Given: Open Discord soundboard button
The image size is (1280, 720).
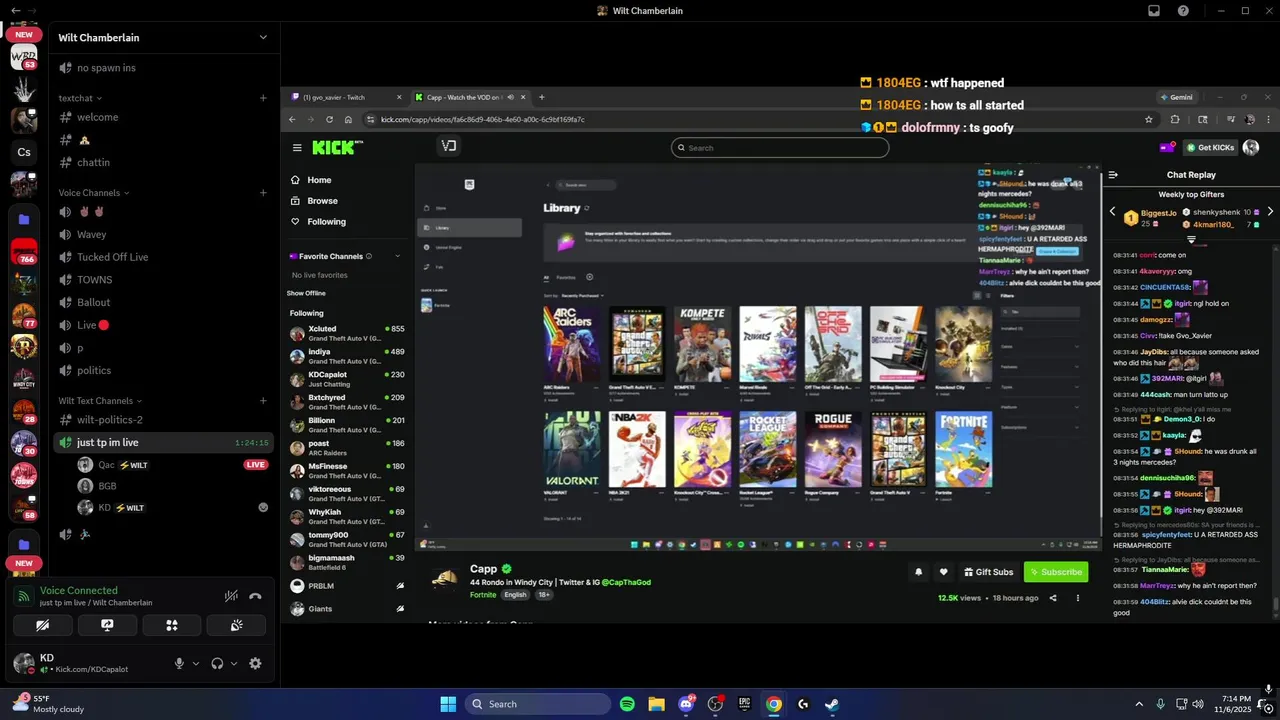Looking at the screenshot, I should 236,625.
